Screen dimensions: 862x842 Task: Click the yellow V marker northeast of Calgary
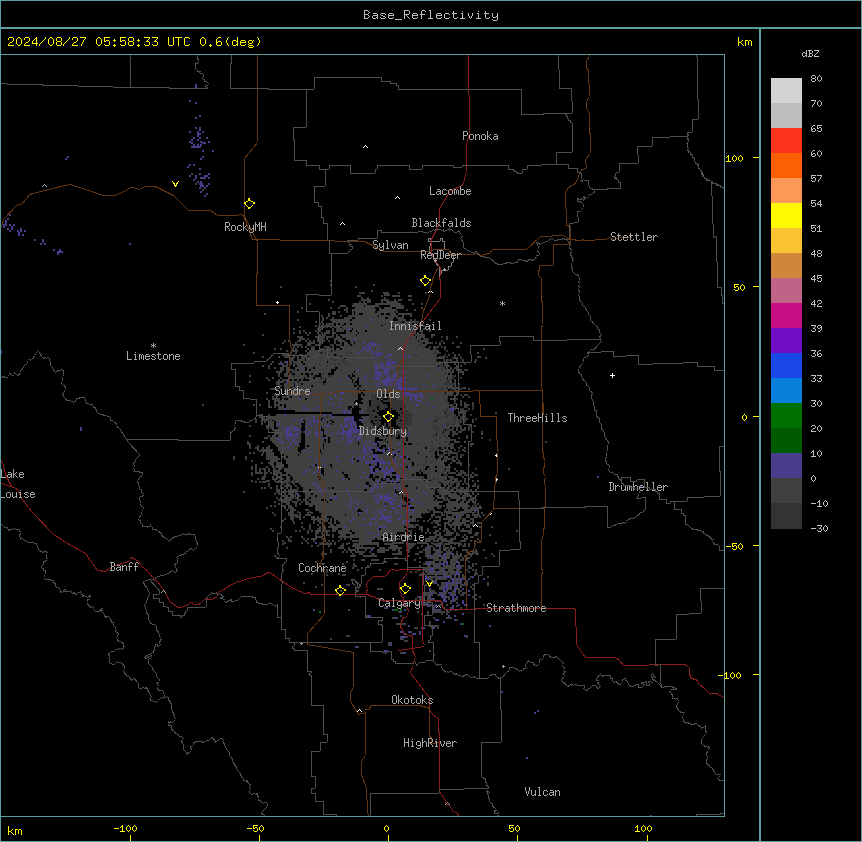click(x=429, y=584)
